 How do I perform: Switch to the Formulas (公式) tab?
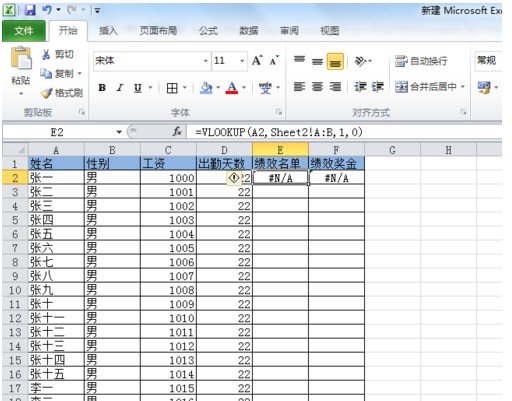(x=208, y=31)
